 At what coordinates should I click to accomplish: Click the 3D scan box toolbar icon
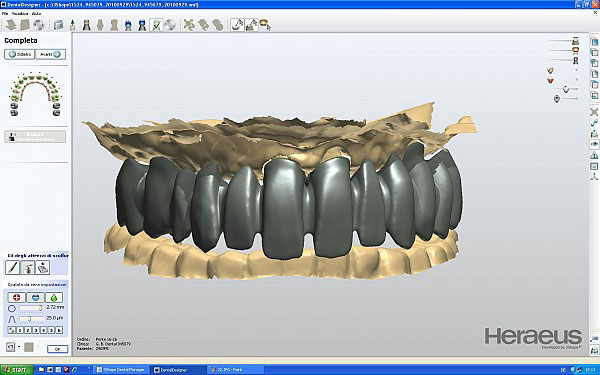point(58,25)
